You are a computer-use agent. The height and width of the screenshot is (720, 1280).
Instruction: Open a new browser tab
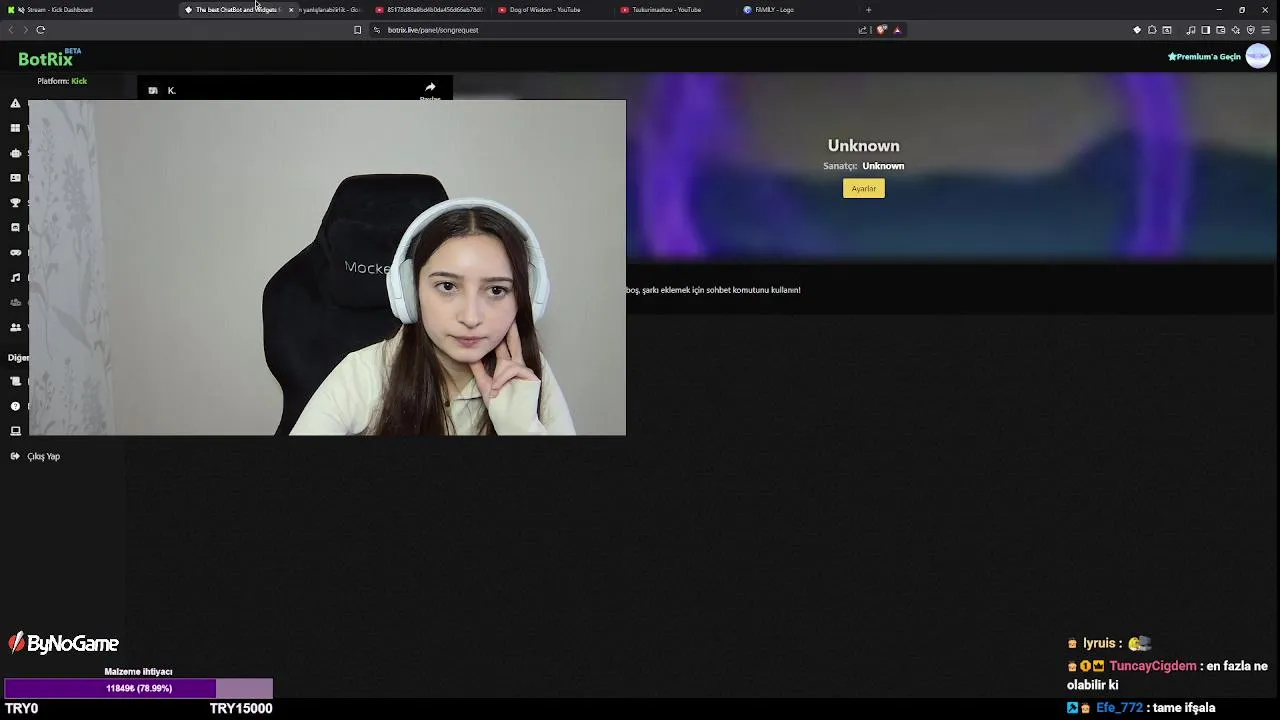[868, 10]
